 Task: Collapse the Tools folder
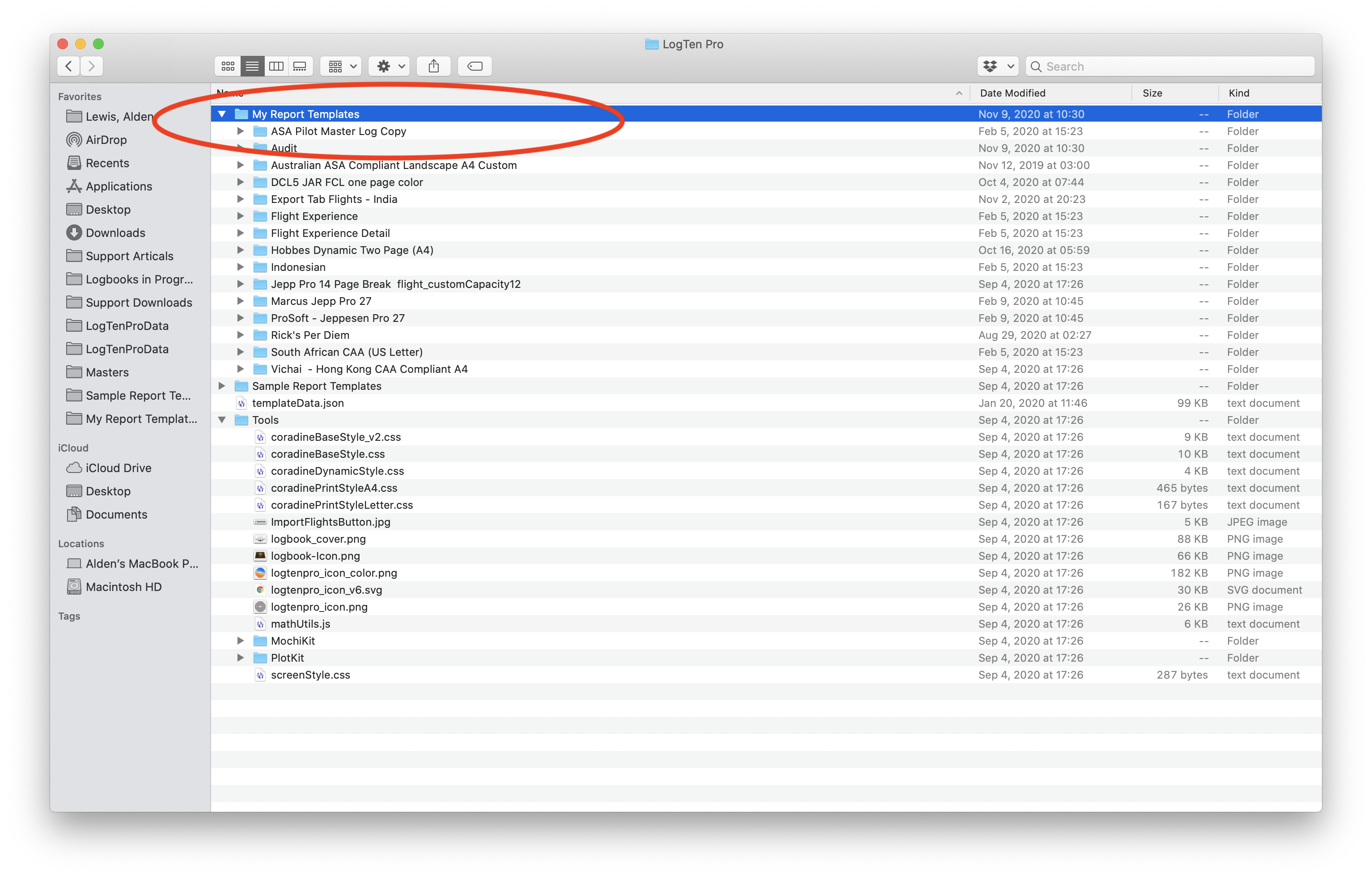click(222, 420)
